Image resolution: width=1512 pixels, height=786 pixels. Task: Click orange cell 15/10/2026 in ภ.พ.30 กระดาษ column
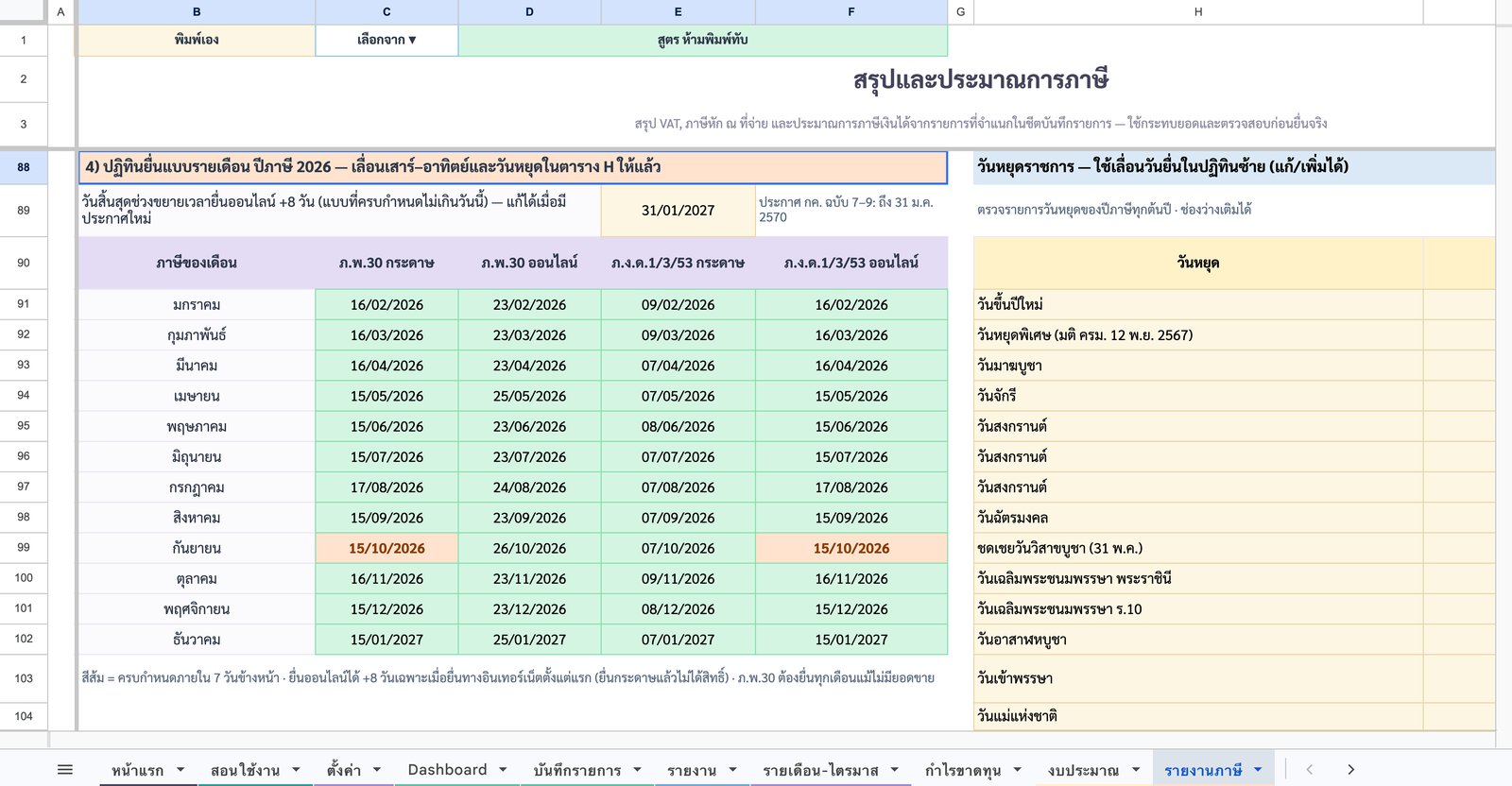pos(387,548)
